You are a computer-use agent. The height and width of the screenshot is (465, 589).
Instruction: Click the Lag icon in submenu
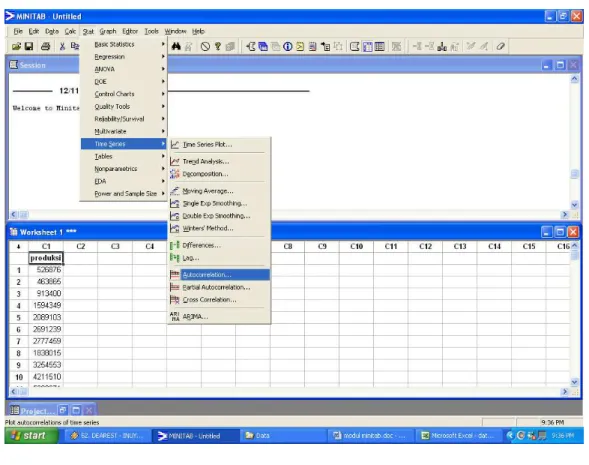(x=175, y=258)
